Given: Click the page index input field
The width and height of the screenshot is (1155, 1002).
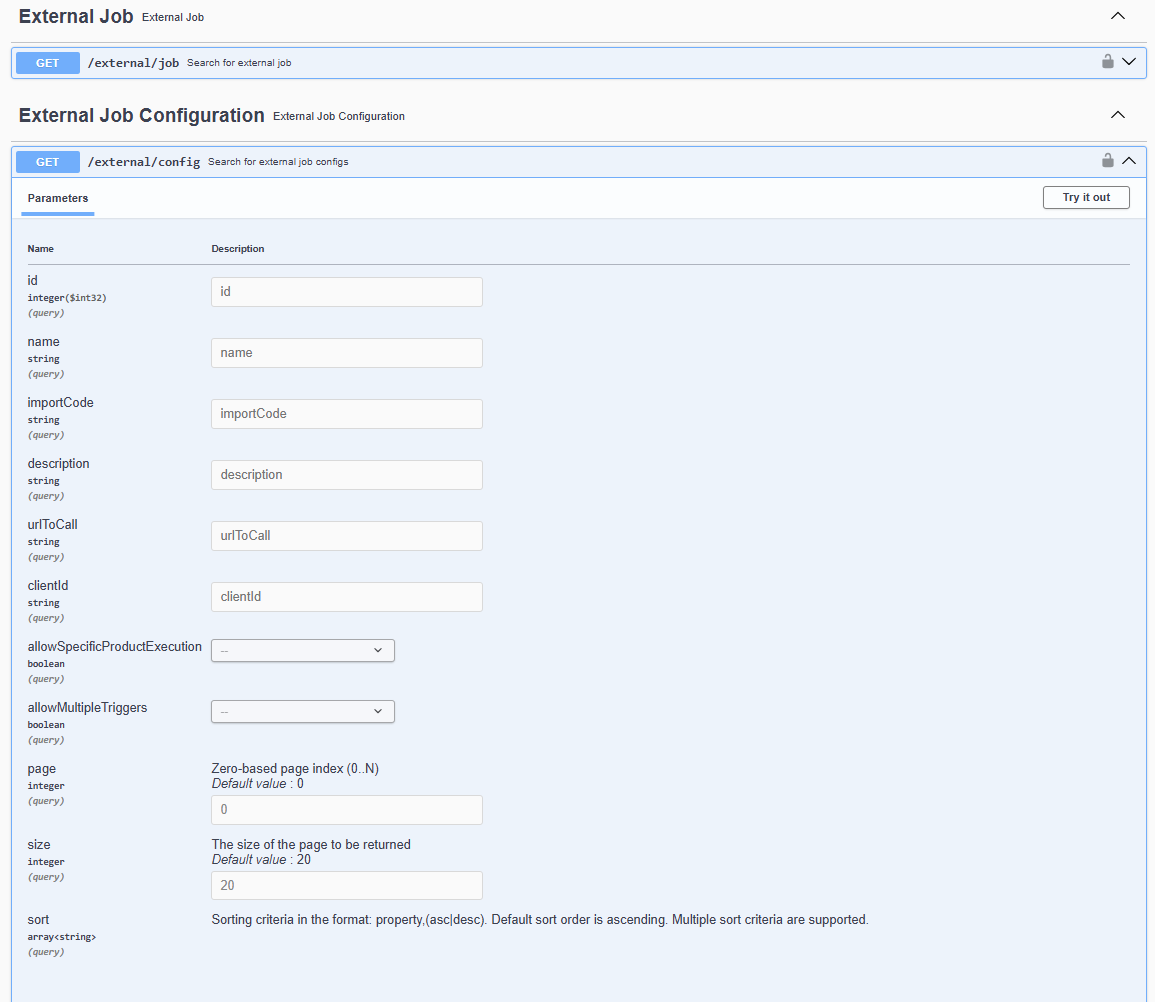Looking at the screenshot, I should (x=346, y=810).
